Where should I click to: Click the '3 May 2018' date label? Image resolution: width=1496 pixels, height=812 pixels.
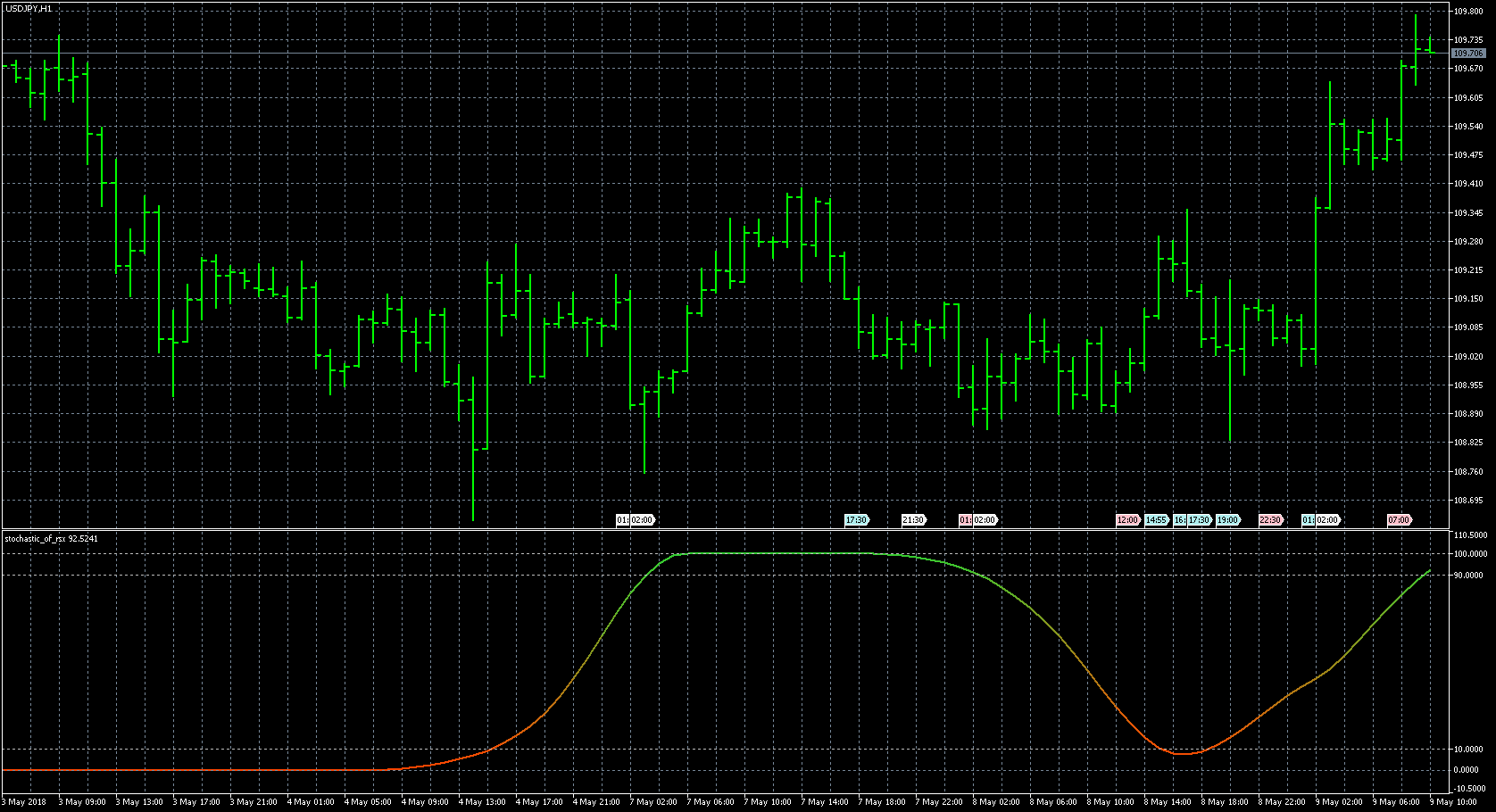click(x=24, y=802)
